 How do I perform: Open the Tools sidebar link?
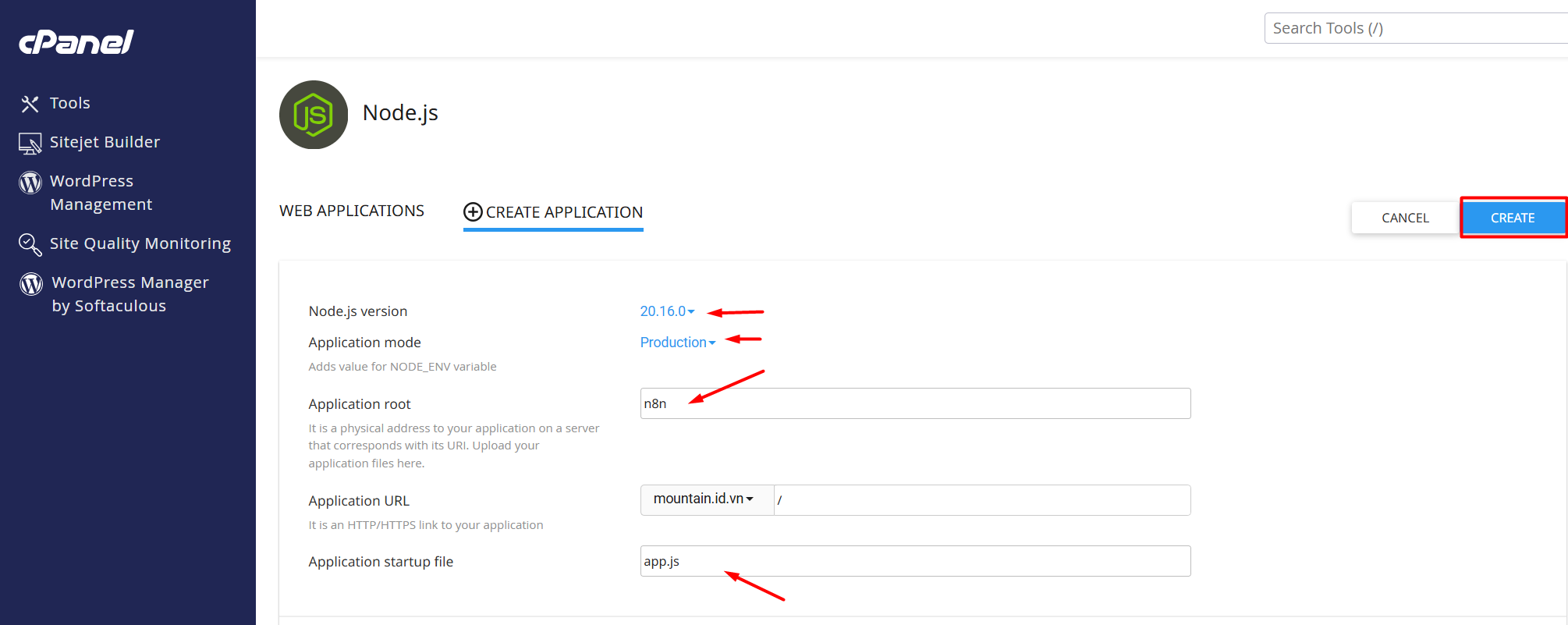[70, 103]
